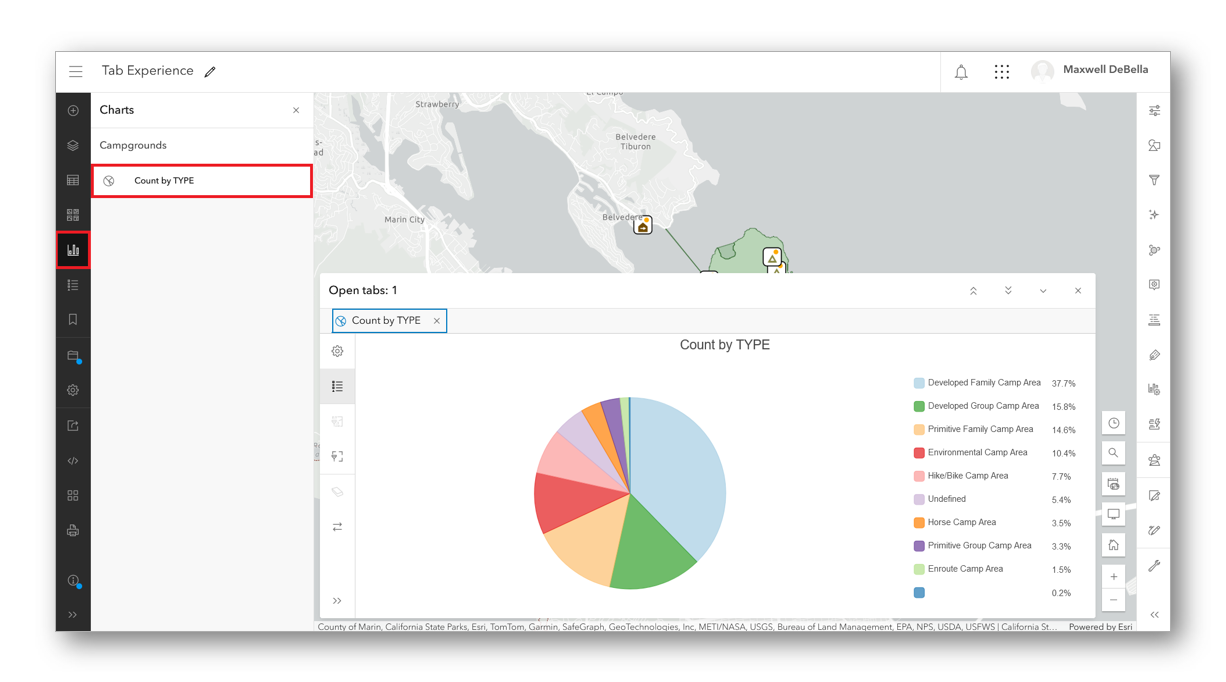
Task: Collapse the right toolbar with double chevron
Action: click(x=1154, y=615)
